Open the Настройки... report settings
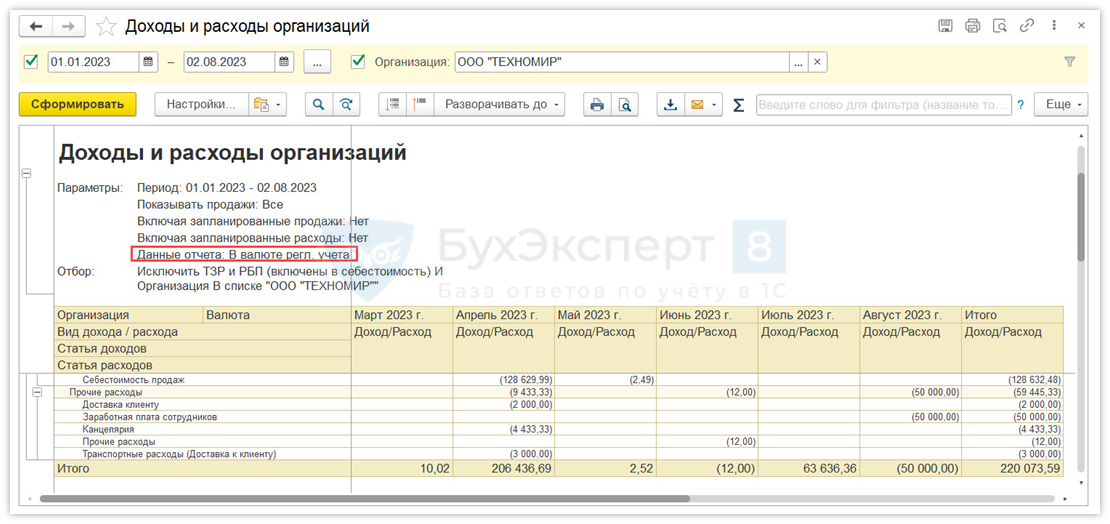Image resolution: width=1110 pixels, height=524 pixels. coord(199,104)
